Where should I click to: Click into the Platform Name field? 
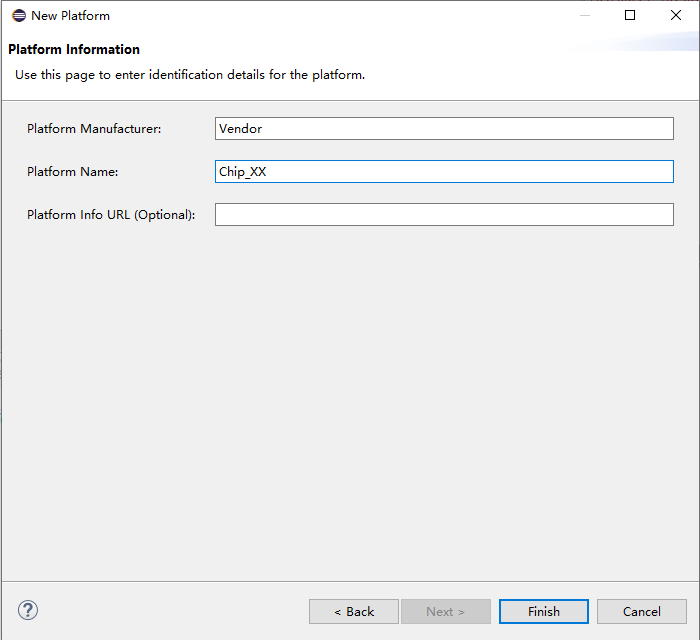[x=444, y=172]
